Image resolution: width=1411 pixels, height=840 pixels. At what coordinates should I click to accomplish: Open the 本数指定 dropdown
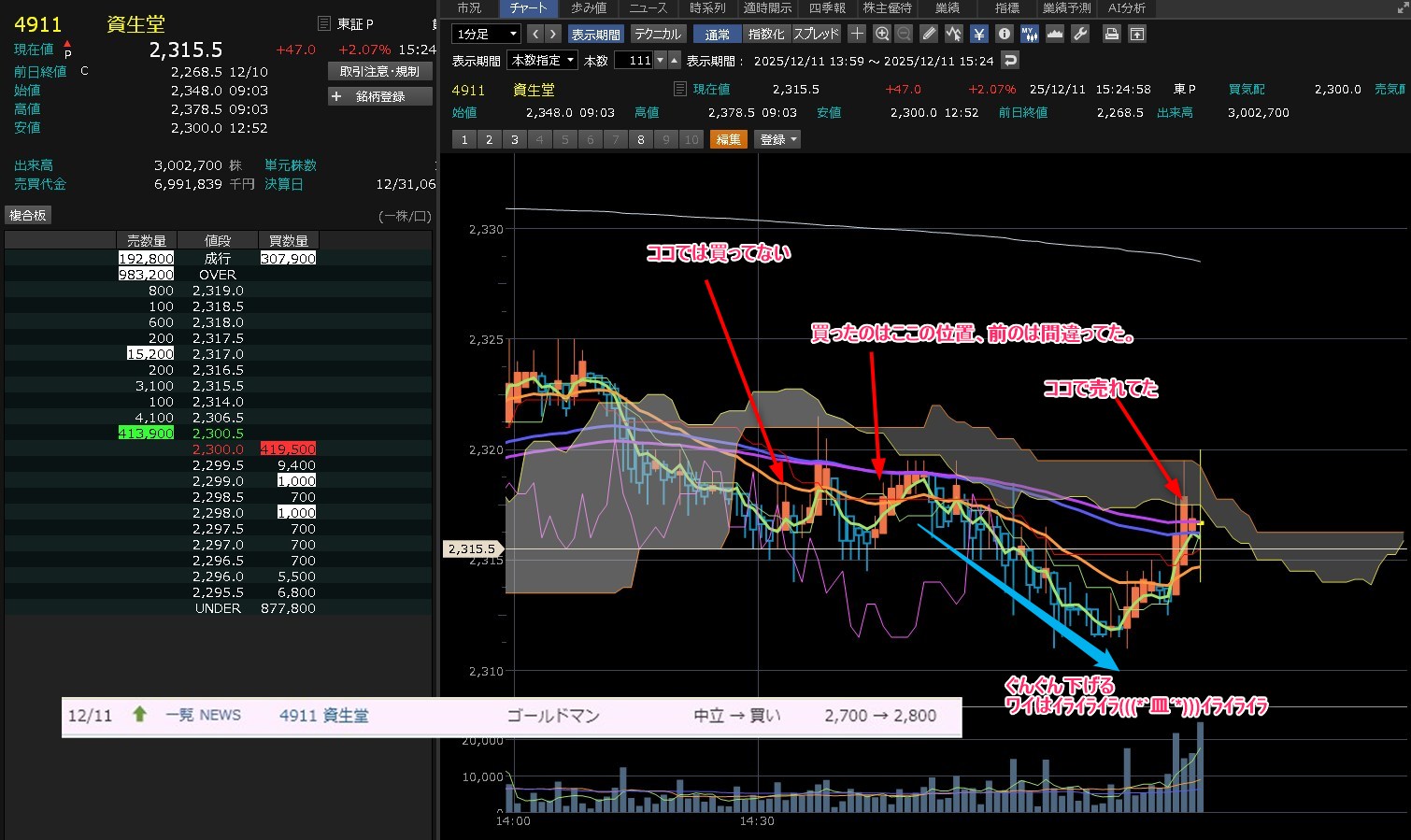click(542, 60)
